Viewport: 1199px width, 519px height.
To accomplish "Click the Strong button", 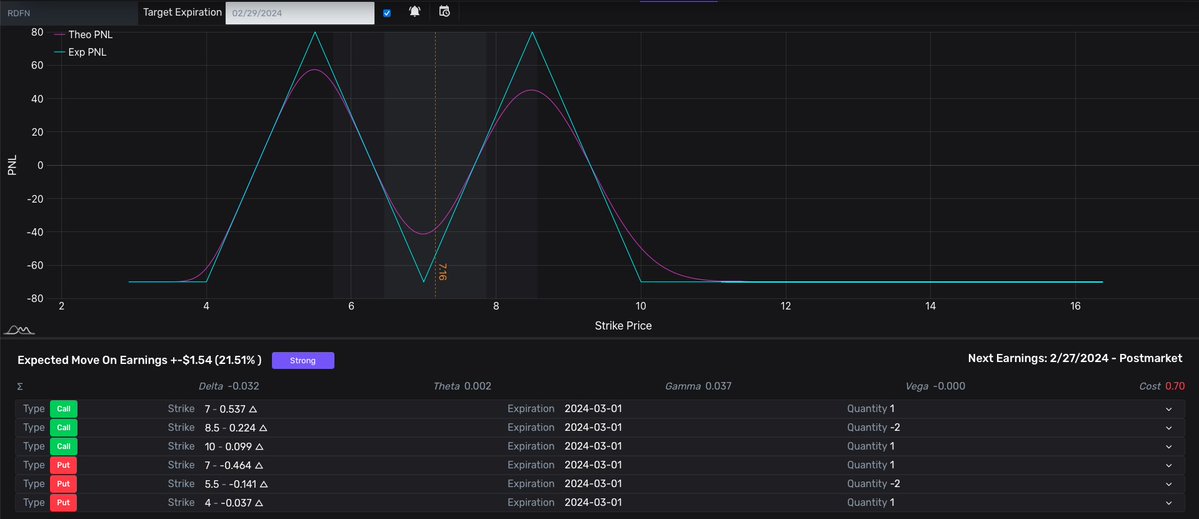I will pyautogui.click(x=303, y=360).
